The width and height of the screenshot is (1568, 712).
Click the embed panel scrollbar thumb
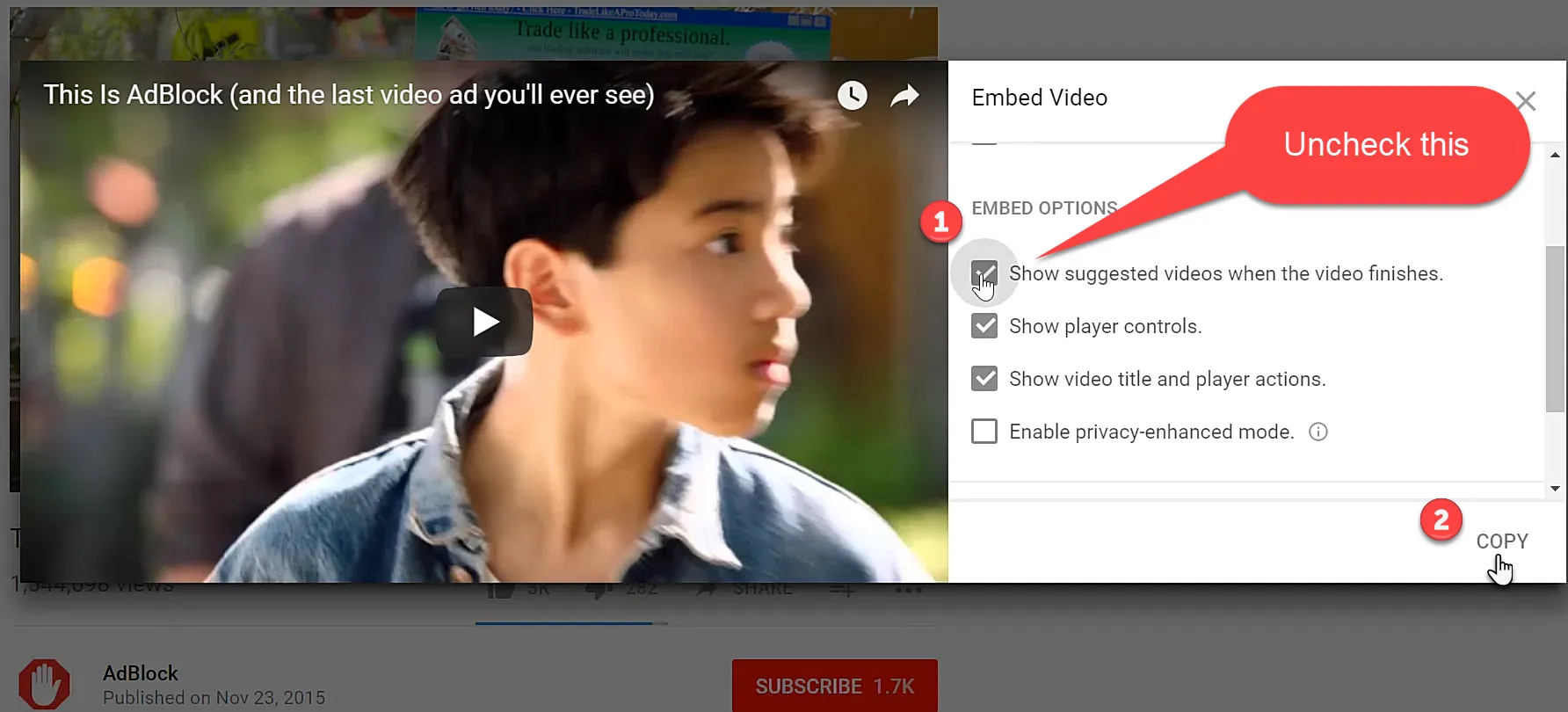[x=1555, y=329]
